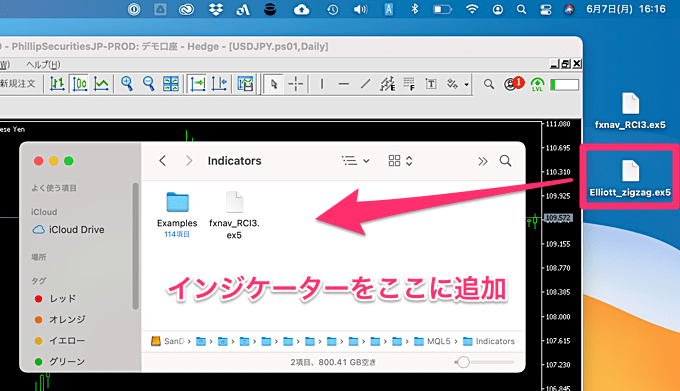Open Dropbox menu bar icon
Viewport: 680px width, 391px height.
pyautogui.click(x=216, y=9)
